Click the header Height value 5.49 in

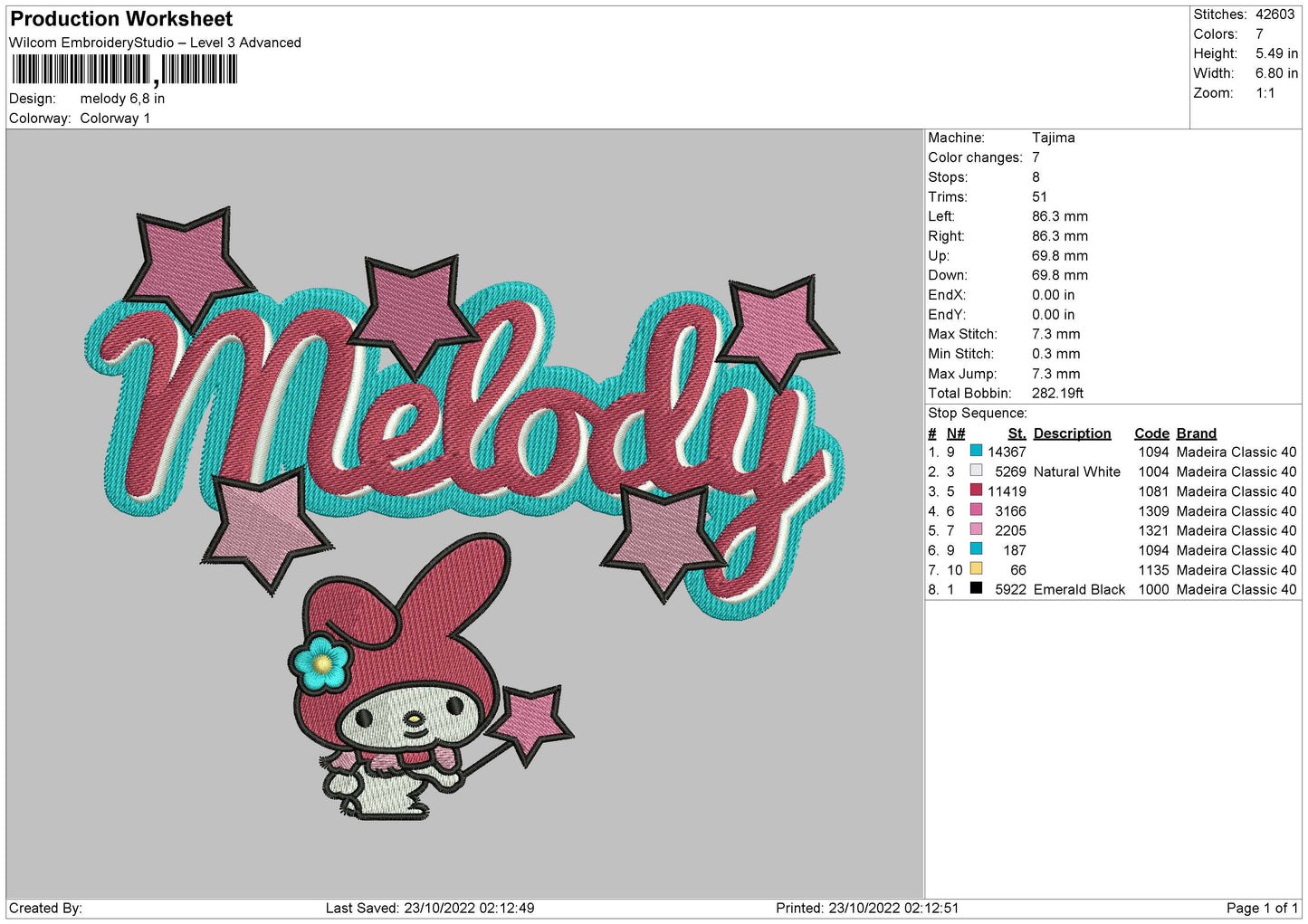pos(1276,53)
